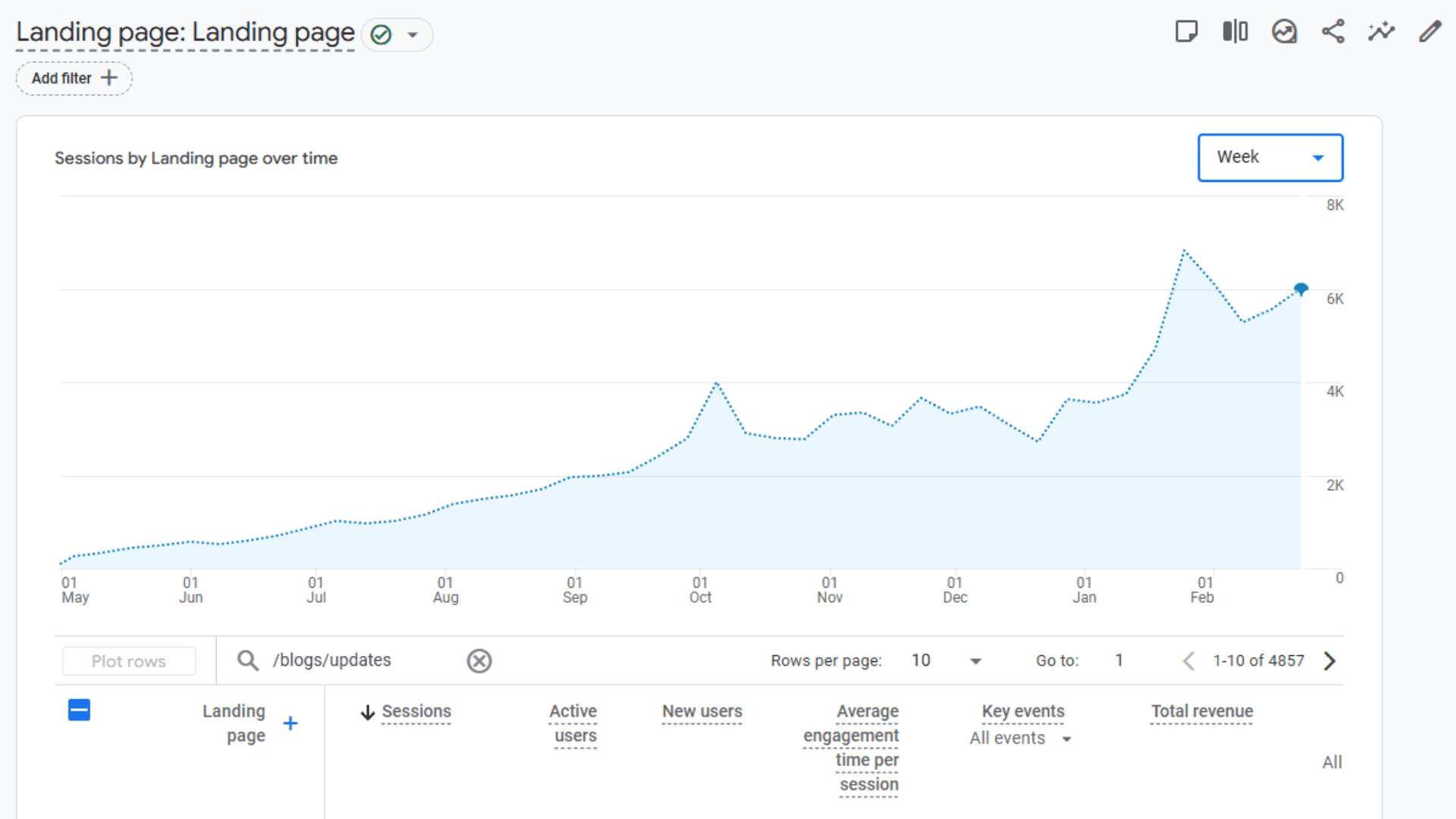Image resolution: width=1456 pixels, height=819 pixels.
Task: Add a secondary dimension via the plus icon
Action: point(290,723)
